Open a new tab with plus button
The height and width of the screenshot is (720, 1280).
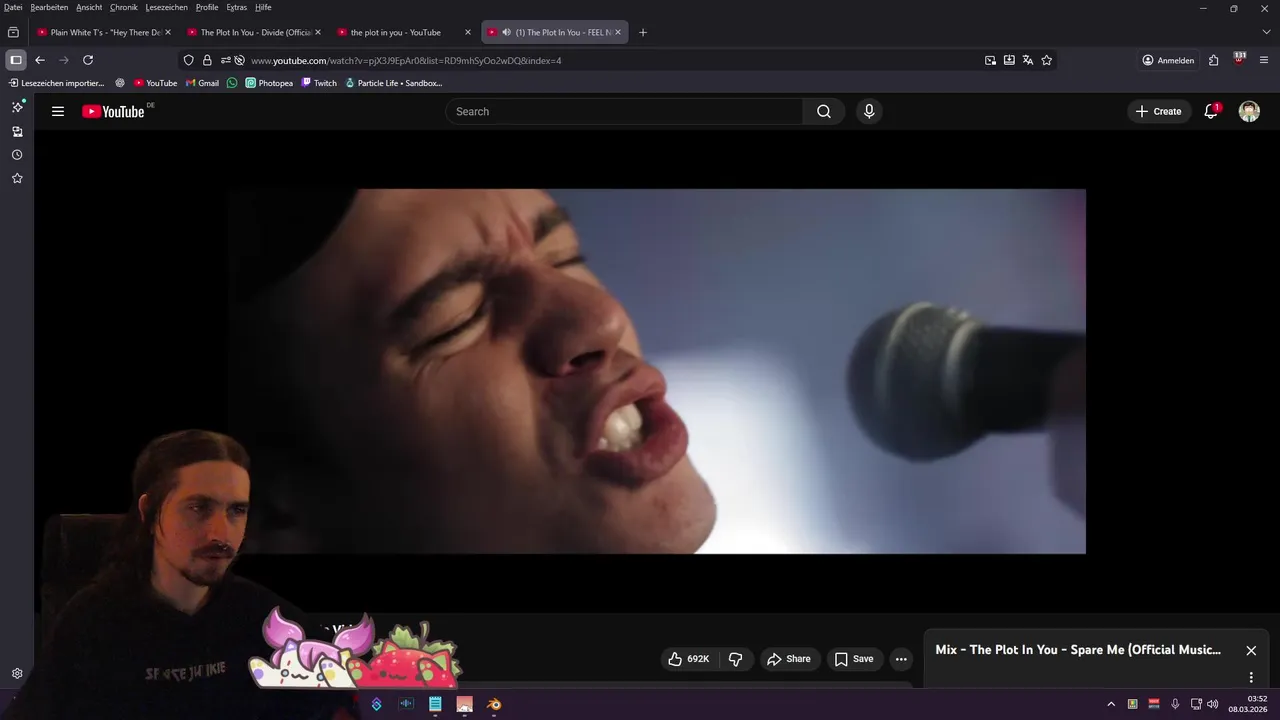click(643, 32)
